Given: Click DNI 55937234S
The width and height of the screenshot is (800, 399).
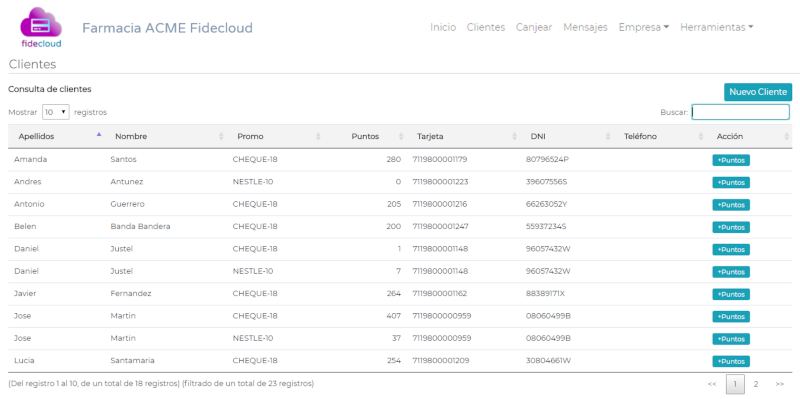Looking at the screenshot, I should [546, 227].
